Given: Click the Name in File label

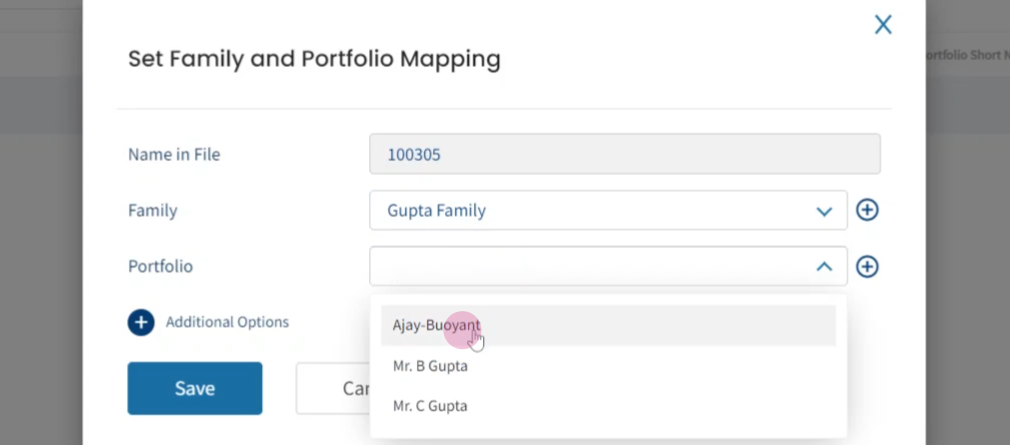Looking at the screenshot, I should click(x=174, y=155).
